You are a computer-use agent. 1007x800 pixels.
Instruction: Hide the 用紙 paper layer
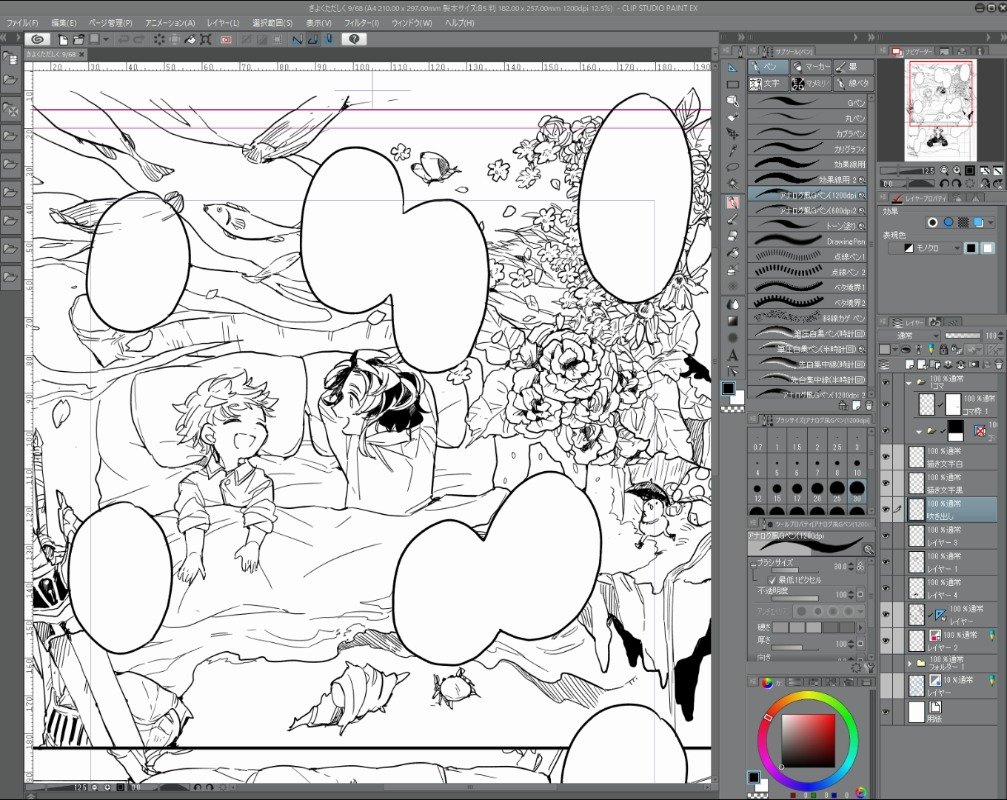[x=886, y=712]
